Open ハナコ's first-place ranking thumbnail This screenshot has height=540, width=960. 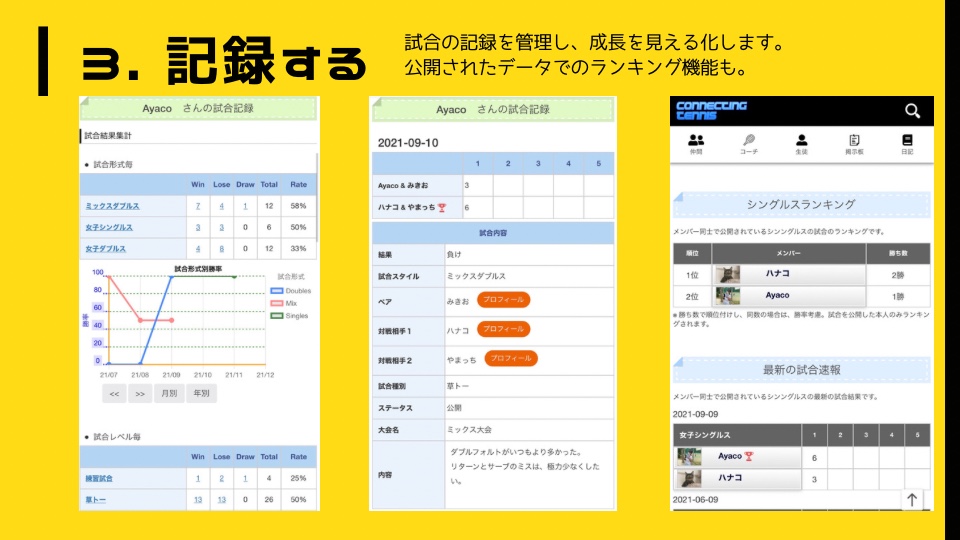[727, 273]
